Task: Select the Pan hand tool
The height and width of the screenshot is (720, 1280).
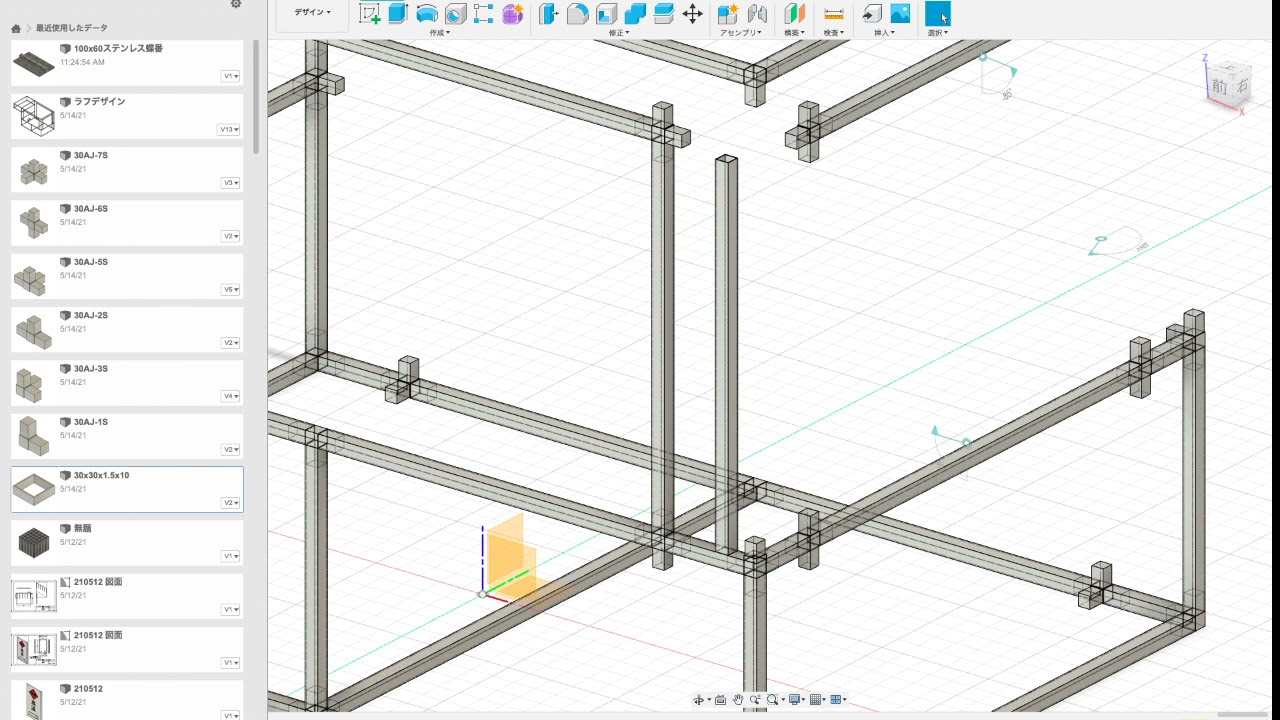Action: click(x=738, y=700)
